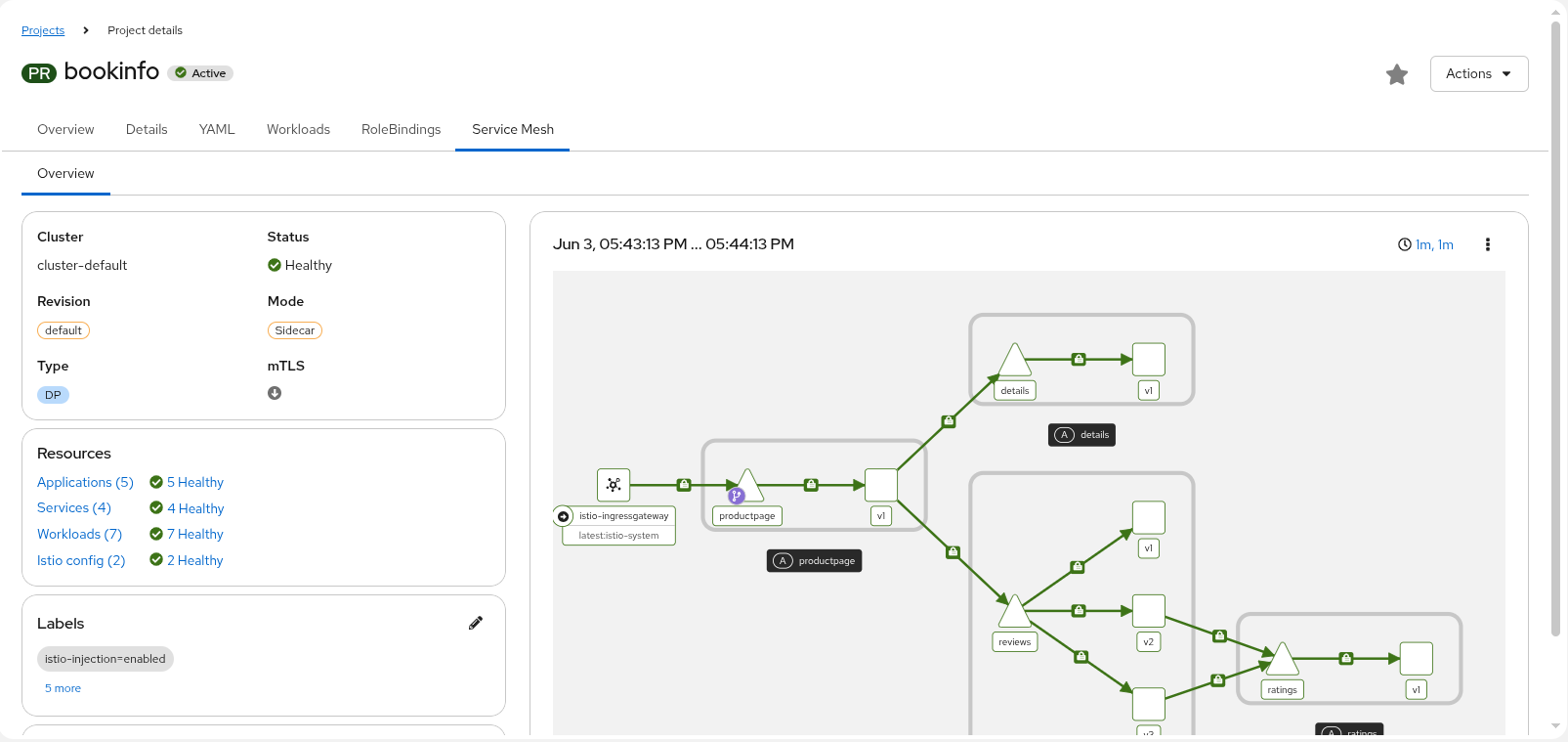Click the productpage application label badge

(815, 561)
